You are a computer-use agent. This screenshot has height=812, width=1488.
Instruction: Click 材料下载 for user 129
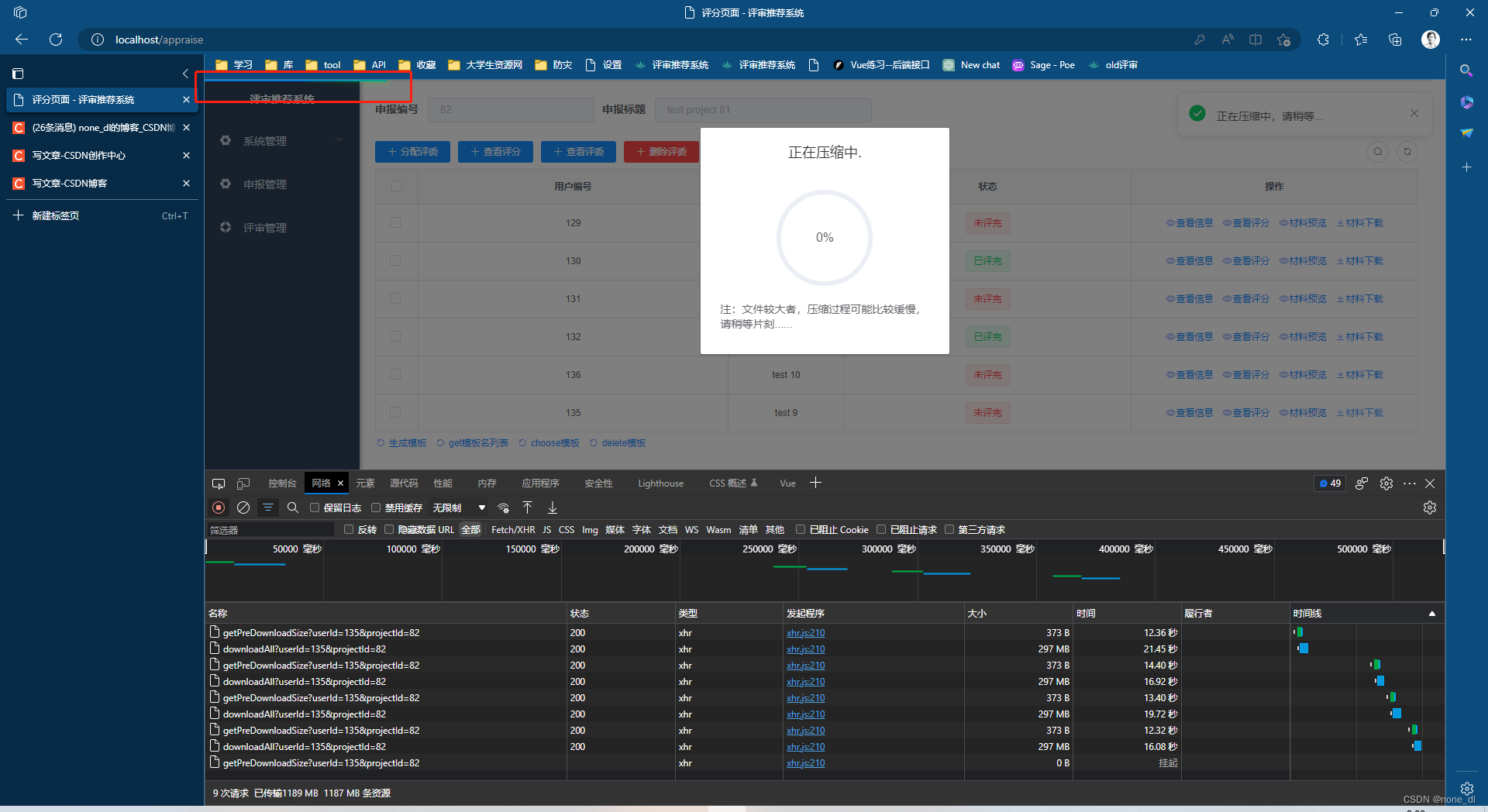tap(1360, 223)
